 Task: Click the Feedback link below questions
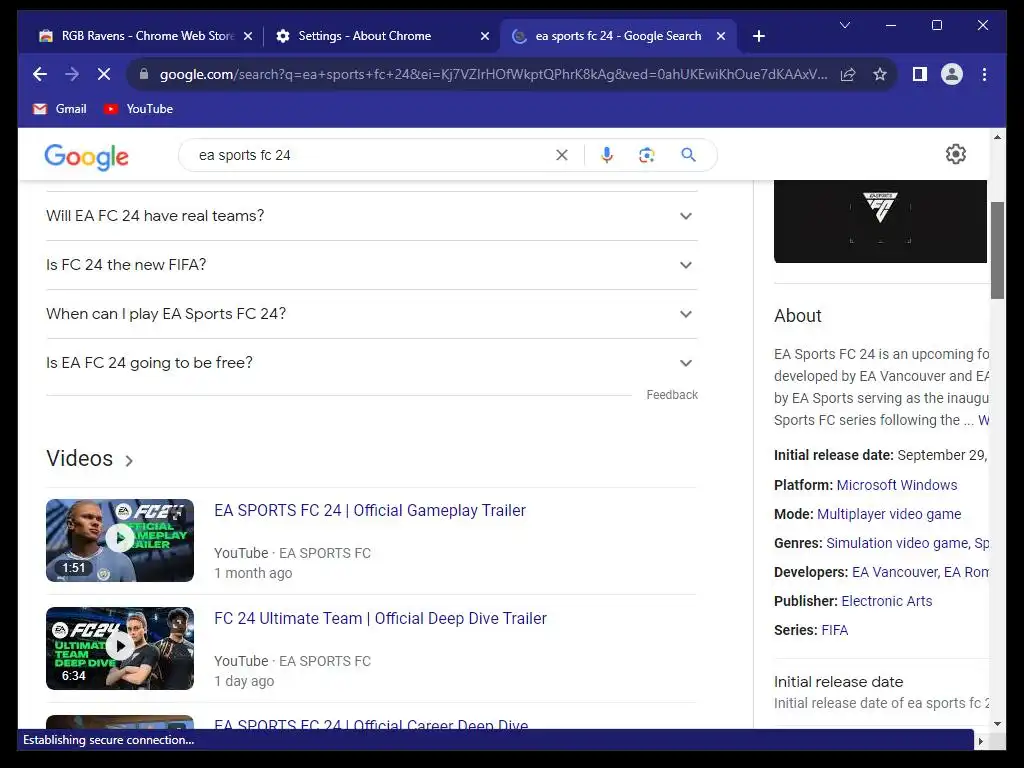tap(672, 395)
